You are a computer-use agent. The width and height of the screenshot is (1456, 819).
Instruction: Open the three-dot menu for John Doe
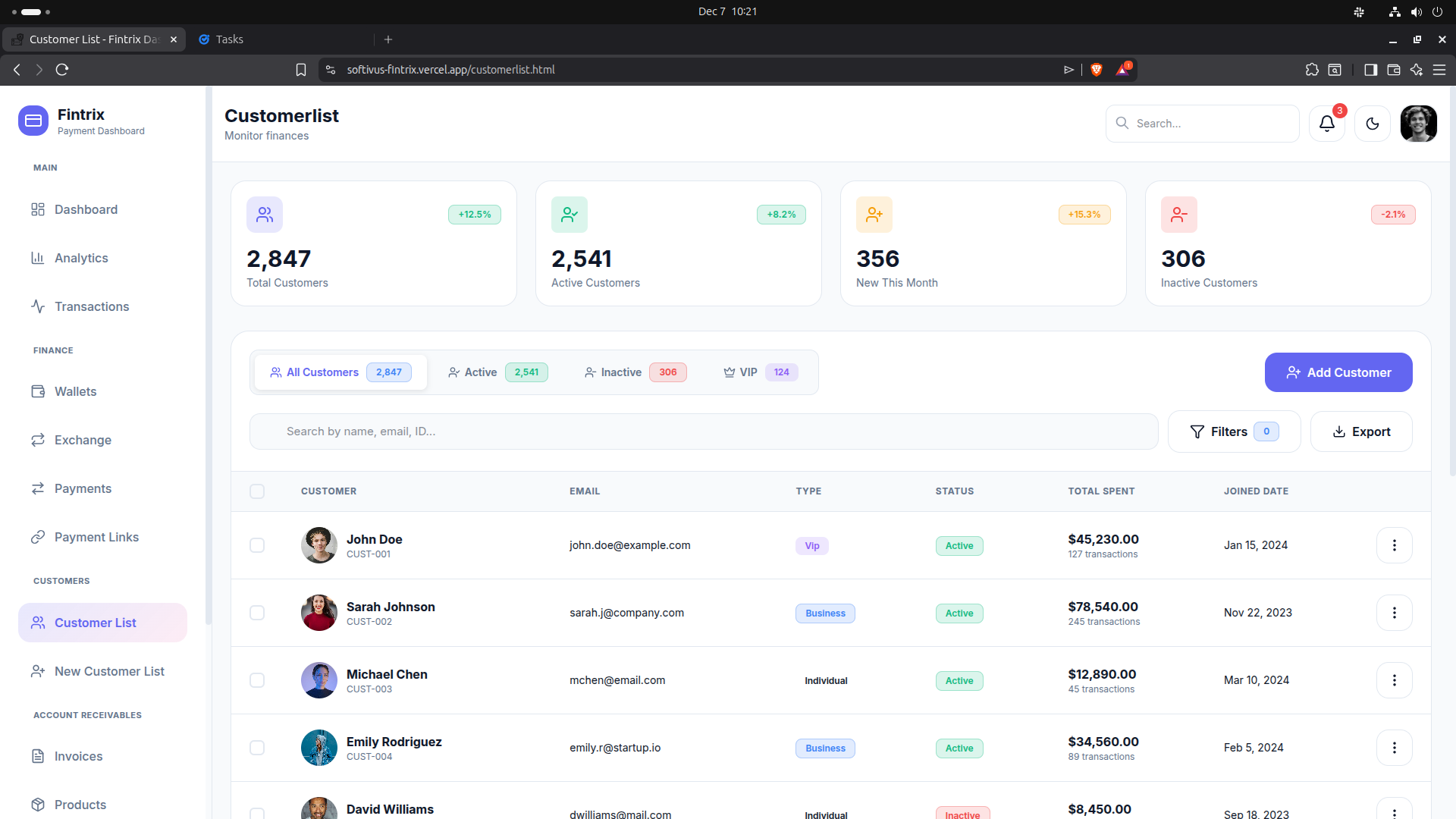(x=1394, y=544)
